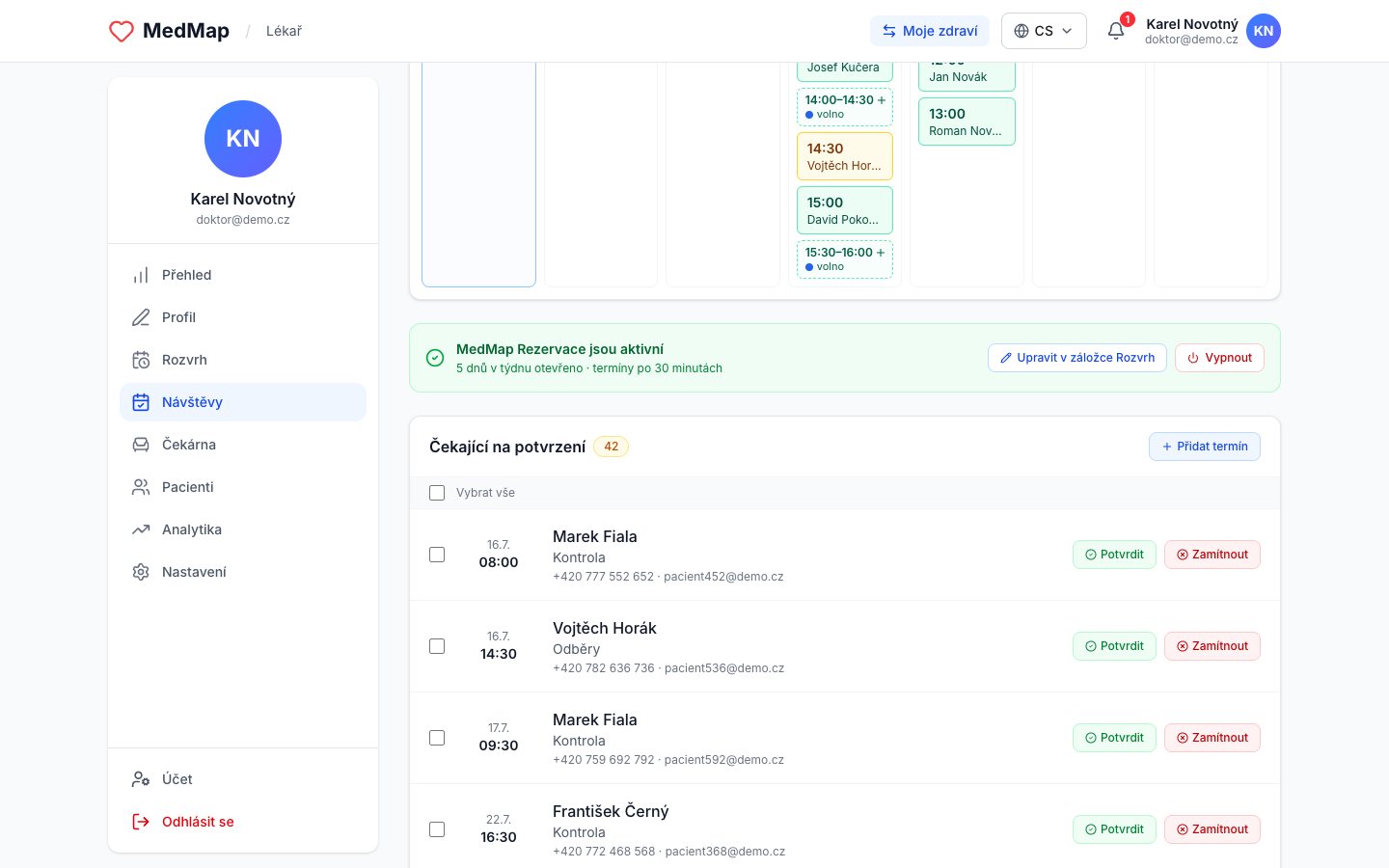The width and height of the screenshot is (1389, 868).
Task: Confirm František Černý's 16:30 appointment
Action: pyautogui.click(x=1114, y=829)
